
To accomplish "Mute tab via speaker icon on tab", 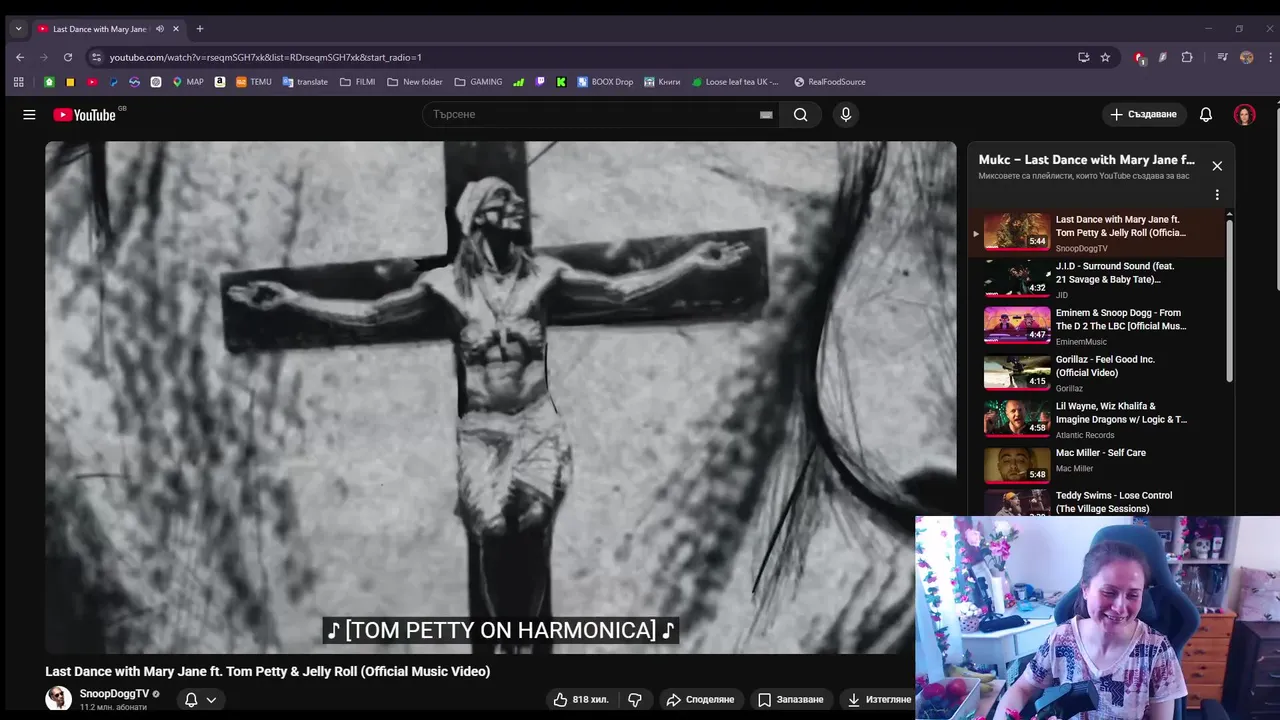I will [160, 29].
